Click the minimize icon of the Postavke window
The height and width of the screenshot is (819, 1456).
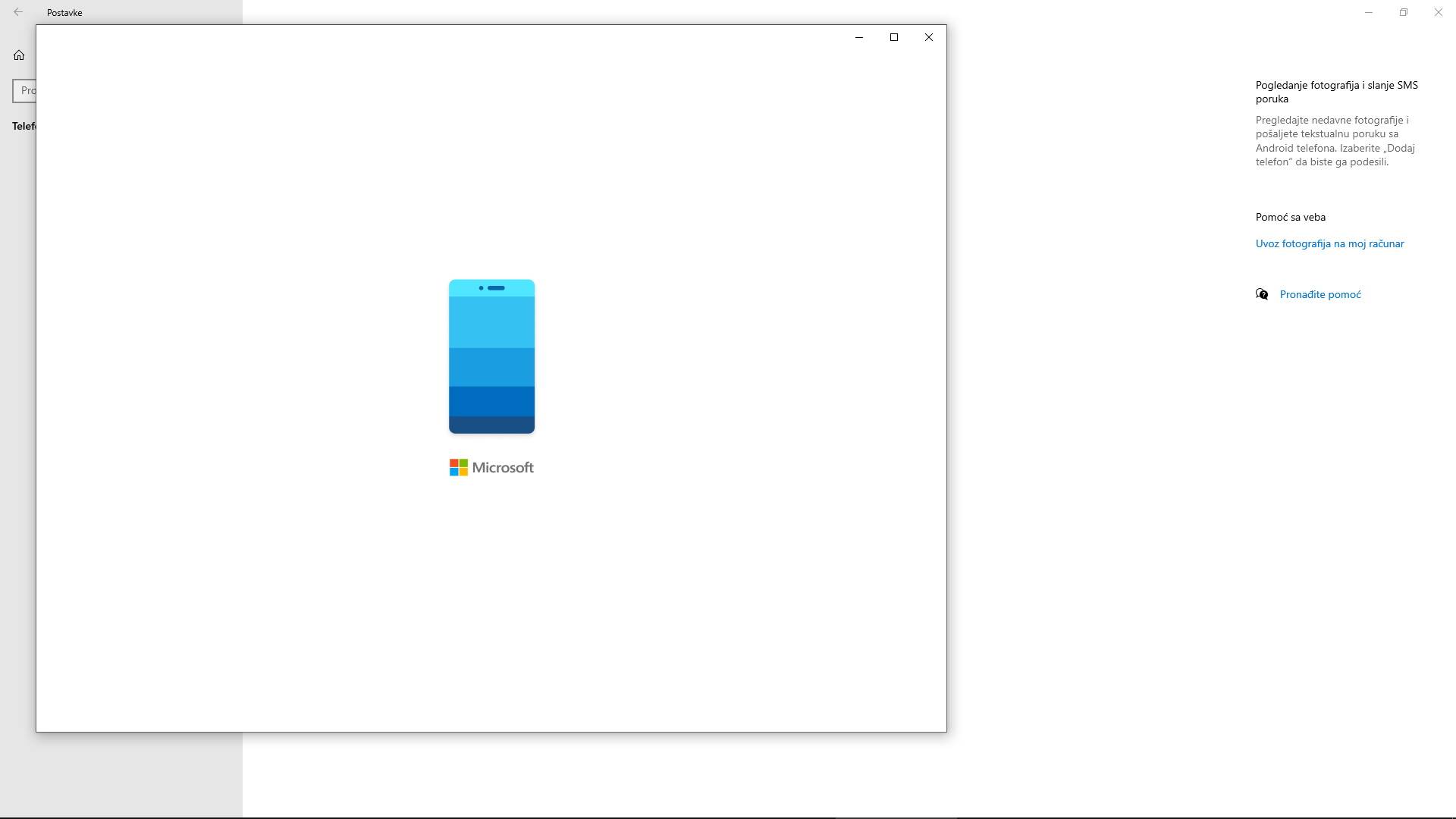pyautogui.click(x=1368, y=12)
